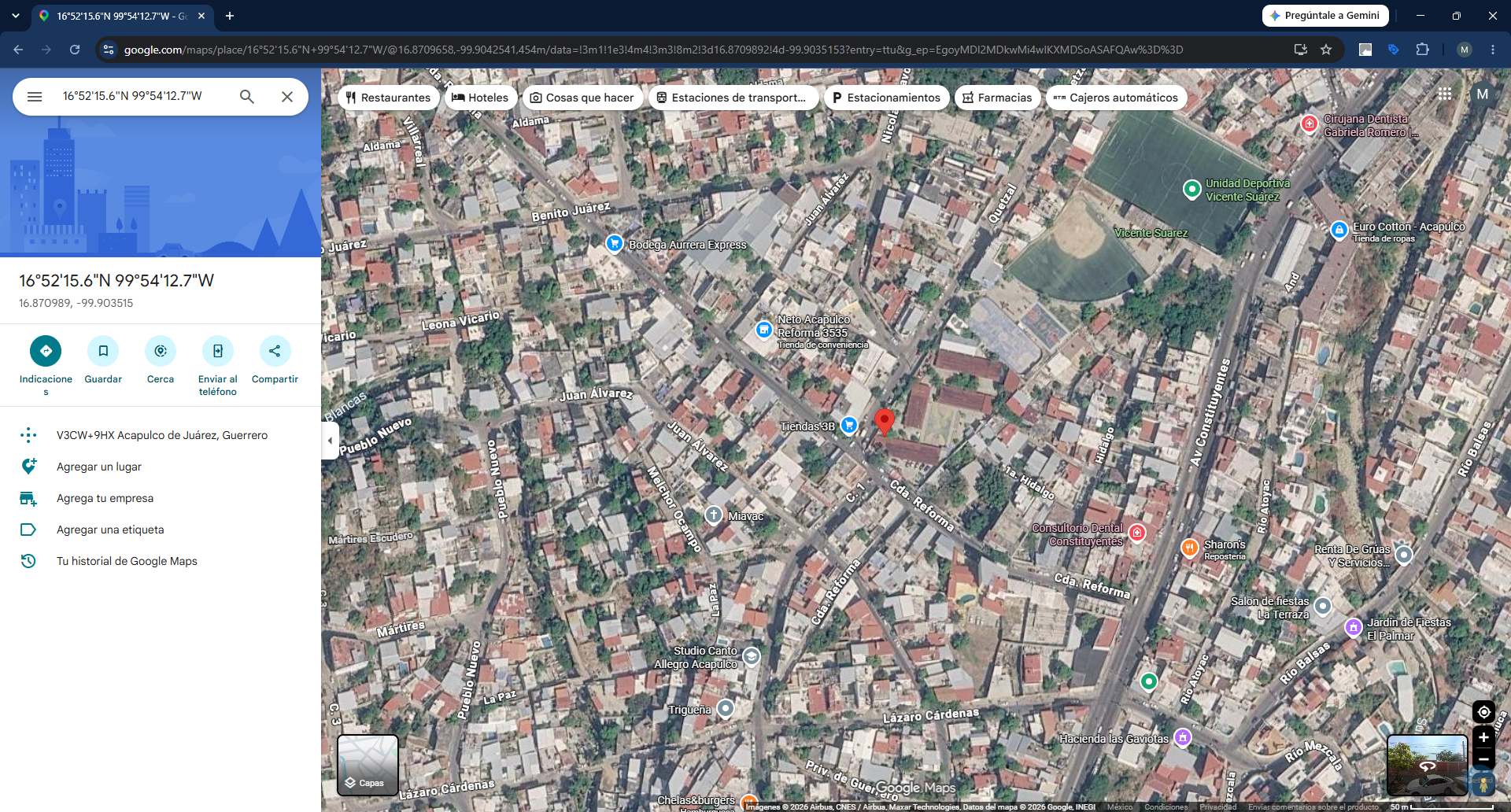Open Unidad Deportiva Vicente Suárez marker

[x=1192, y=189]
